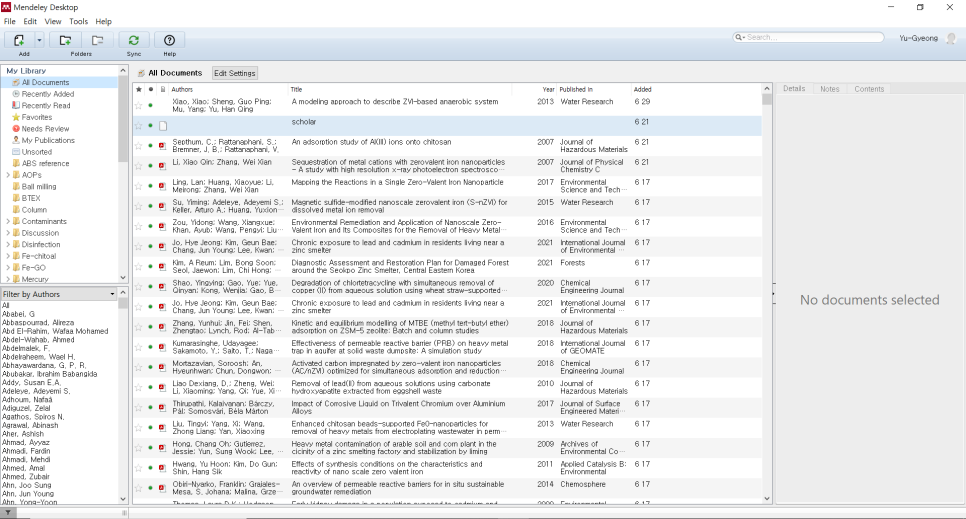Open the Edit menu
The width and height of the screenshot is (966, 519).
coord(30,21)
